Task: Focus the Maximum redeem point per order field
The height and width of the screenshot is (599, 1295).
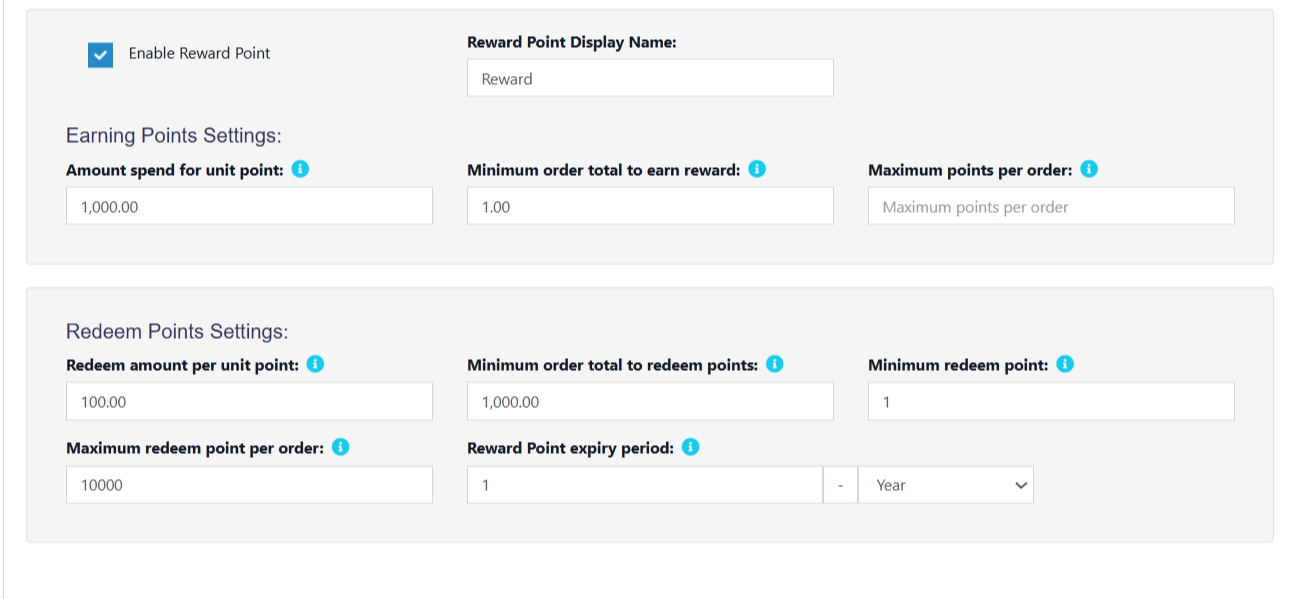Action: point(249,484)
